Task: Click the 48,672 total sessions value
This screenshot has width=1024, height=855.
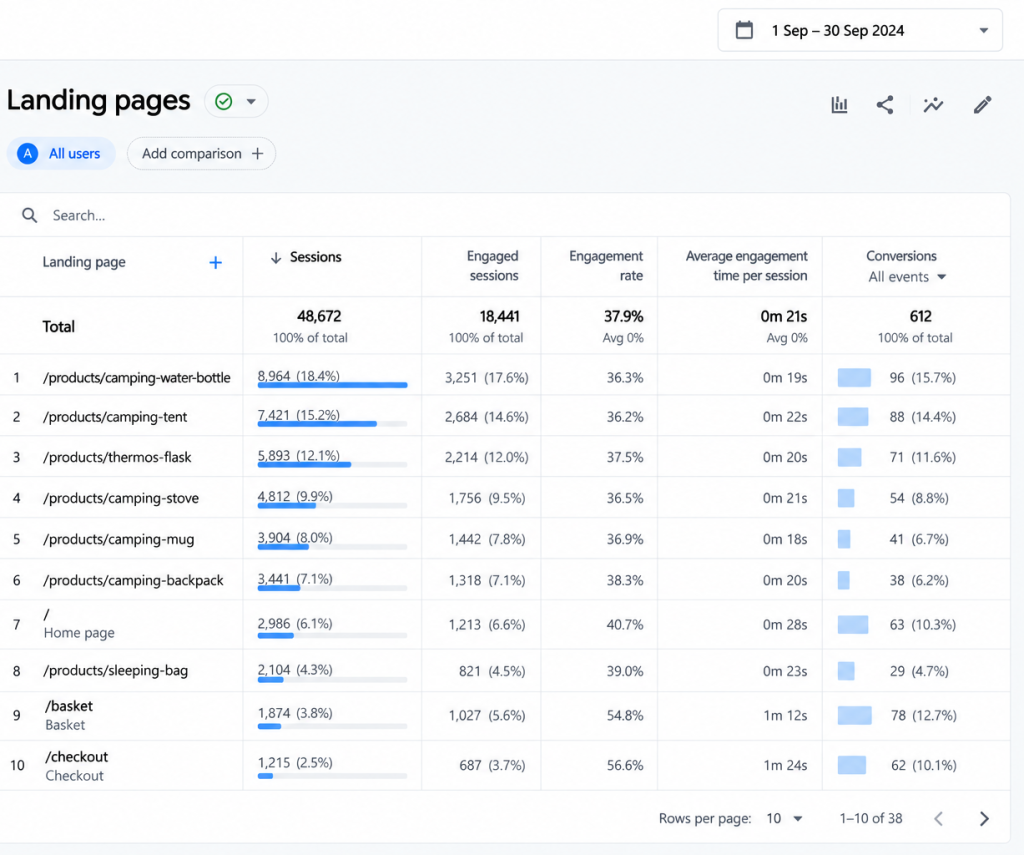Action: pyautogui.click(x=319, y=316)
